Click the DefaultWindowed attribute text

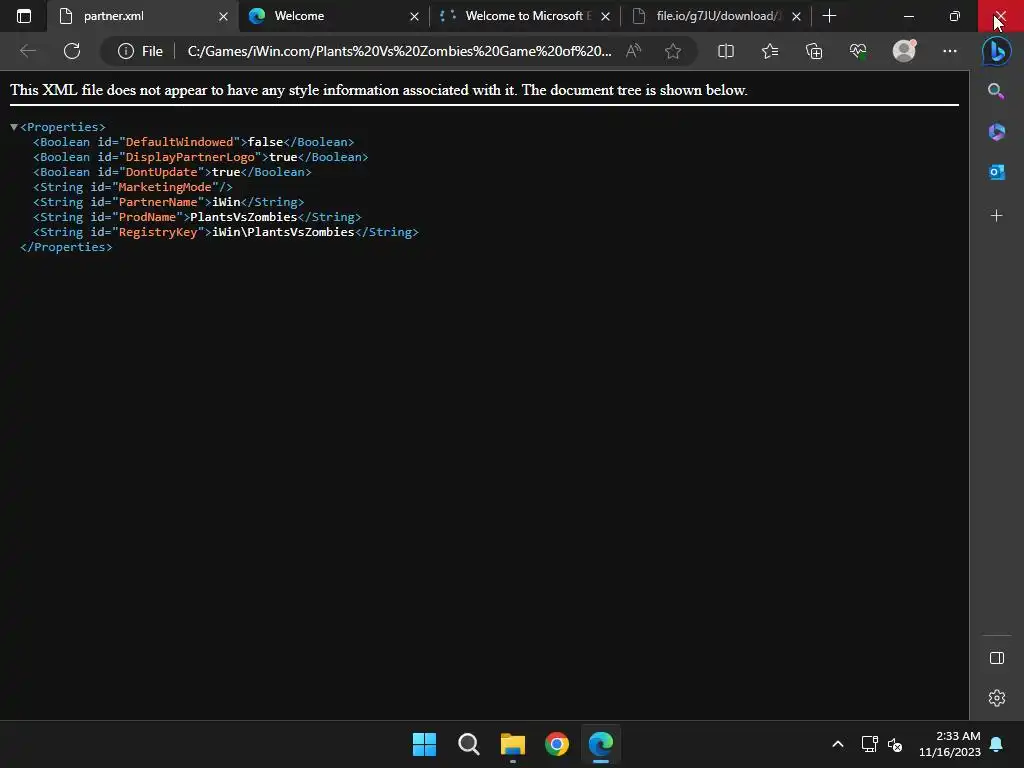coord(179,142)
